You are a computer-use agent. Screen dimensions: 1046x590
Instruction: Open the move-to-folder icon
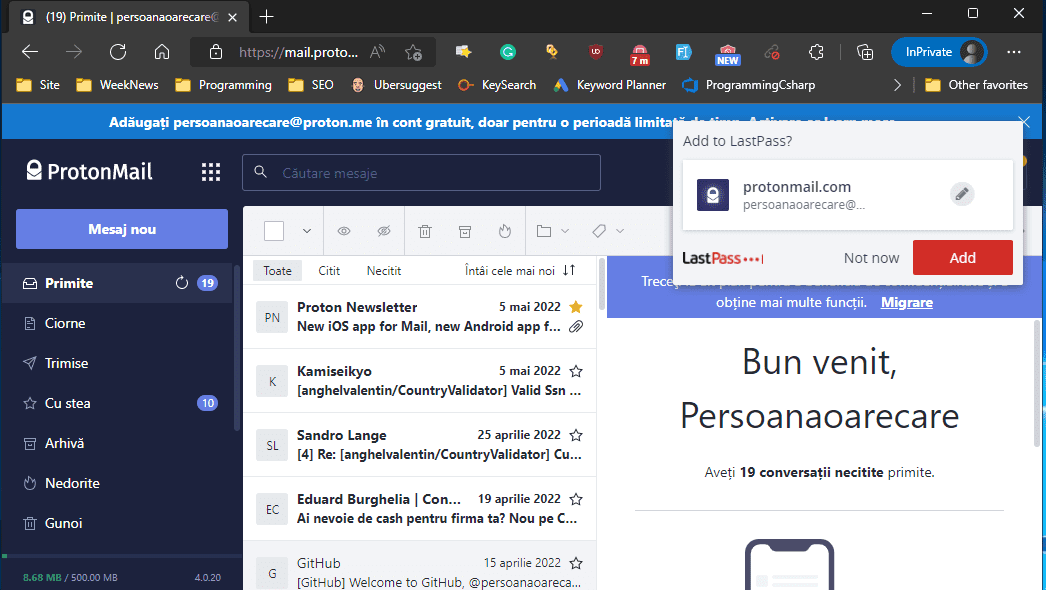[x=544, y=231]
